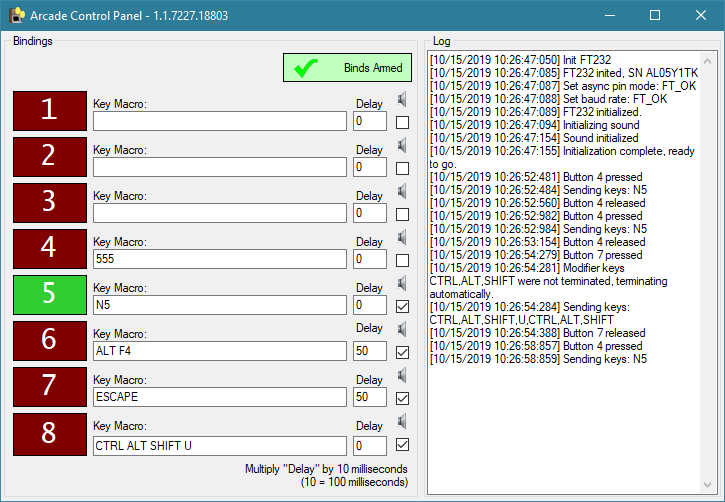Close the Arcade Control Panel window

point(701,15)
